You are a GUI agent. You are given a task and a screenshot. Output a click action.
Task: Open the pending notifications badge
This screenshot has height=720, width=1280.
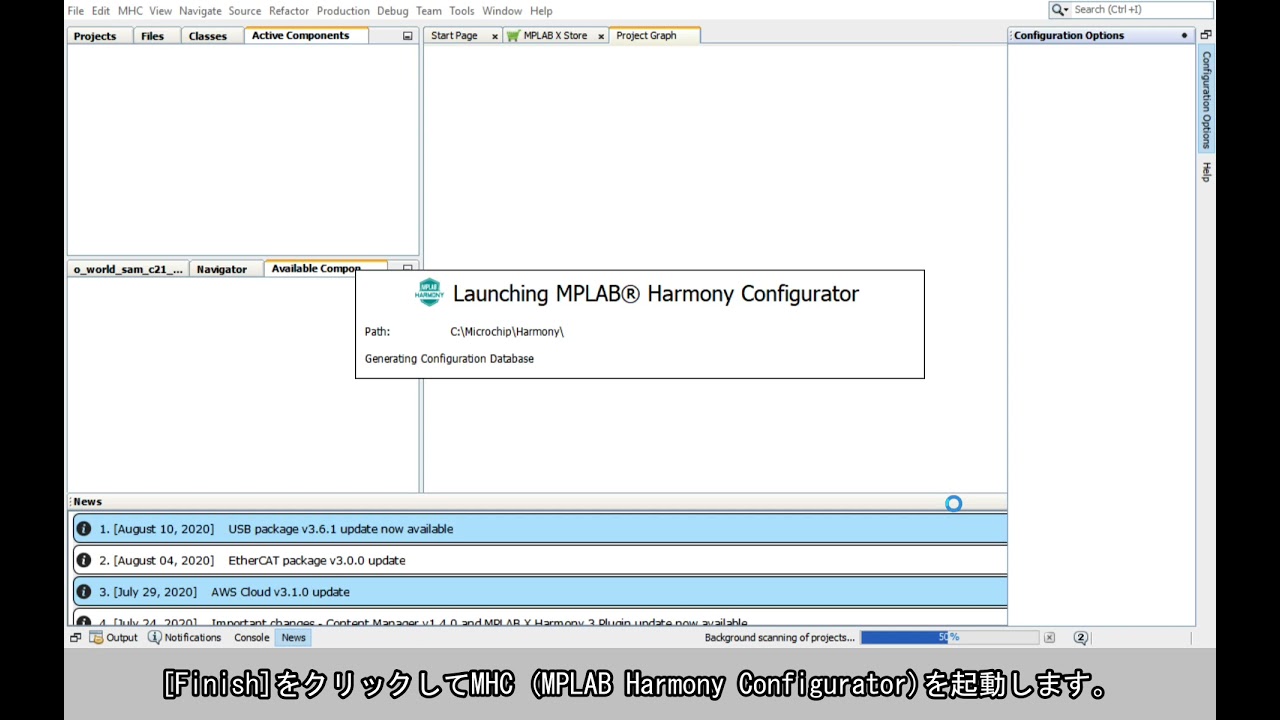[1081, 637]
